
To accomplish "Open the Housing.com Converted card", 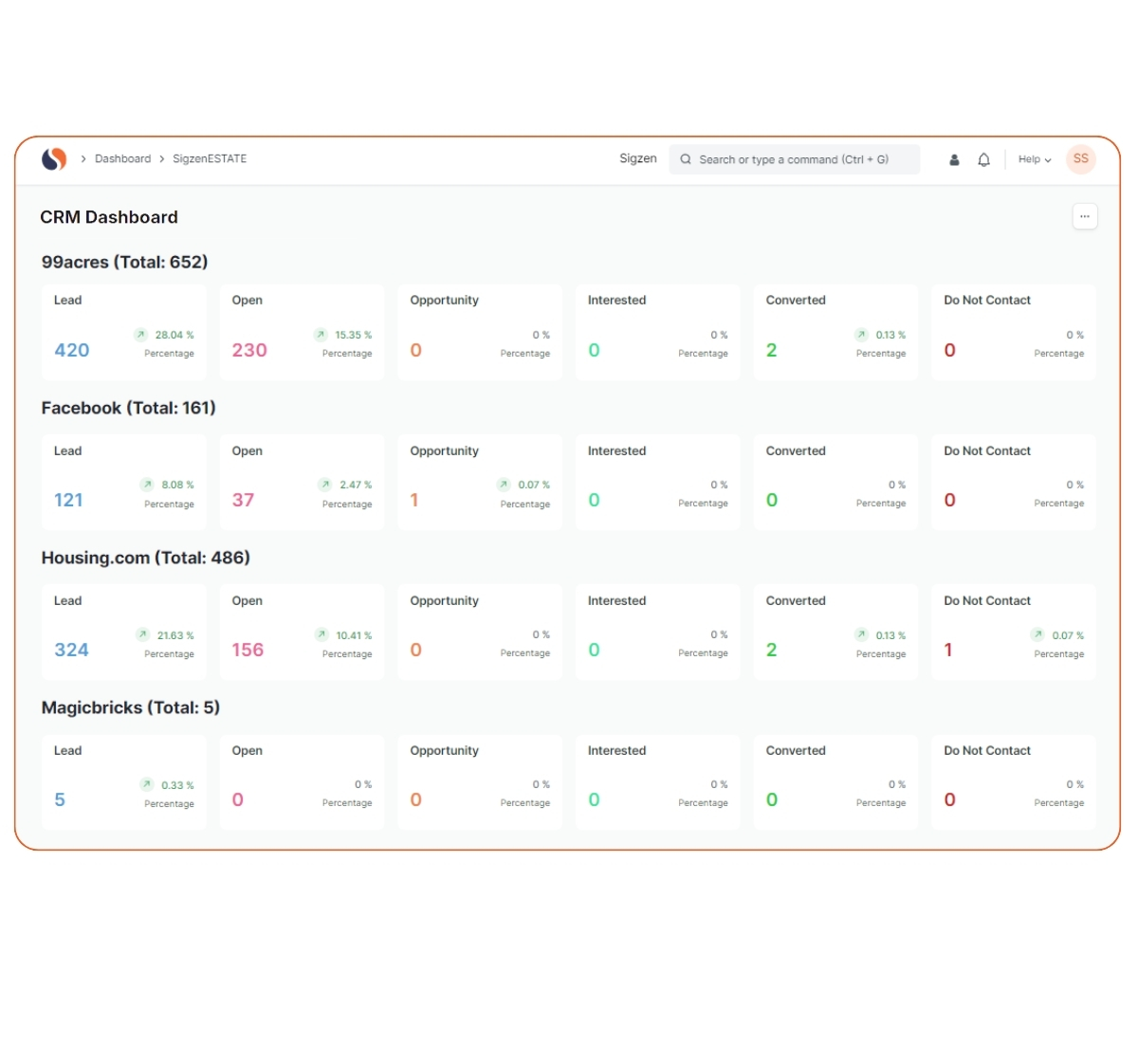I will pyautogui.click(x=835, y=633).
